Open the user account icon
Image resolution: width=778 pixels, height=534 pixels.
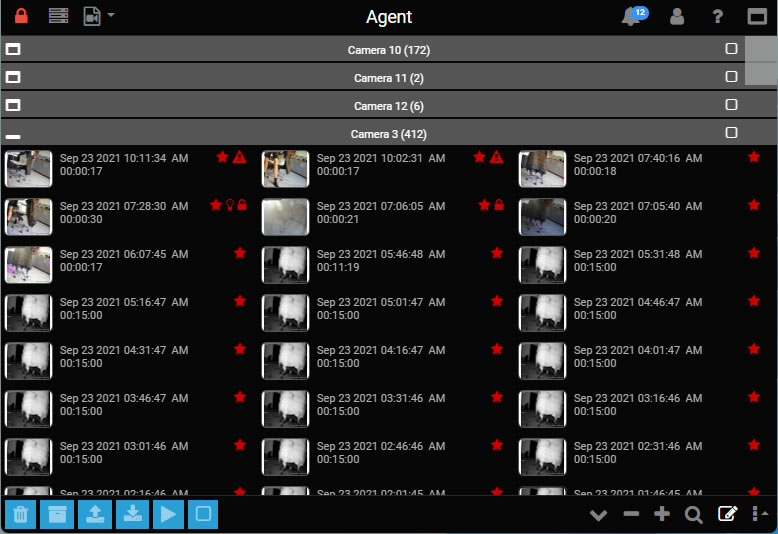677,17
